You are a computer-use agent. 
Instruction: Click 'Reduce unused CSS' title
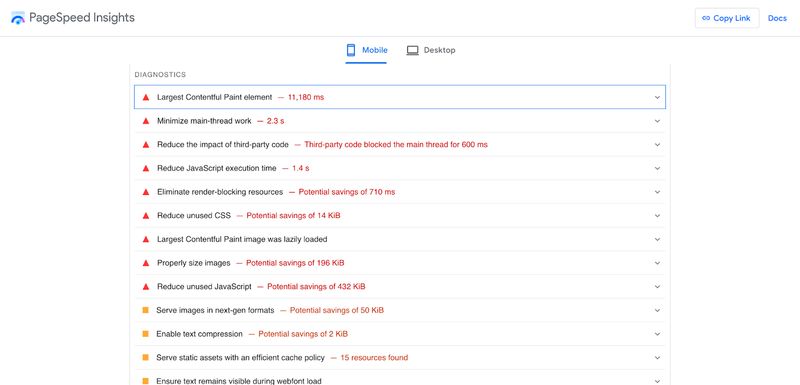[x=194, y=215]
